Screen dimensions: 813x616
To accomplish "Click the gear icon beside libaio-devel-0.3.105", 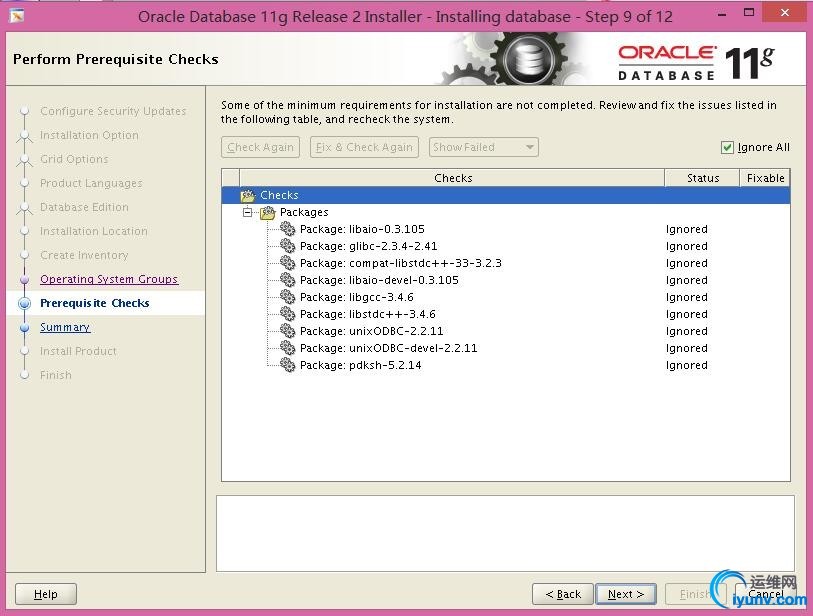I will click(287, 280).
